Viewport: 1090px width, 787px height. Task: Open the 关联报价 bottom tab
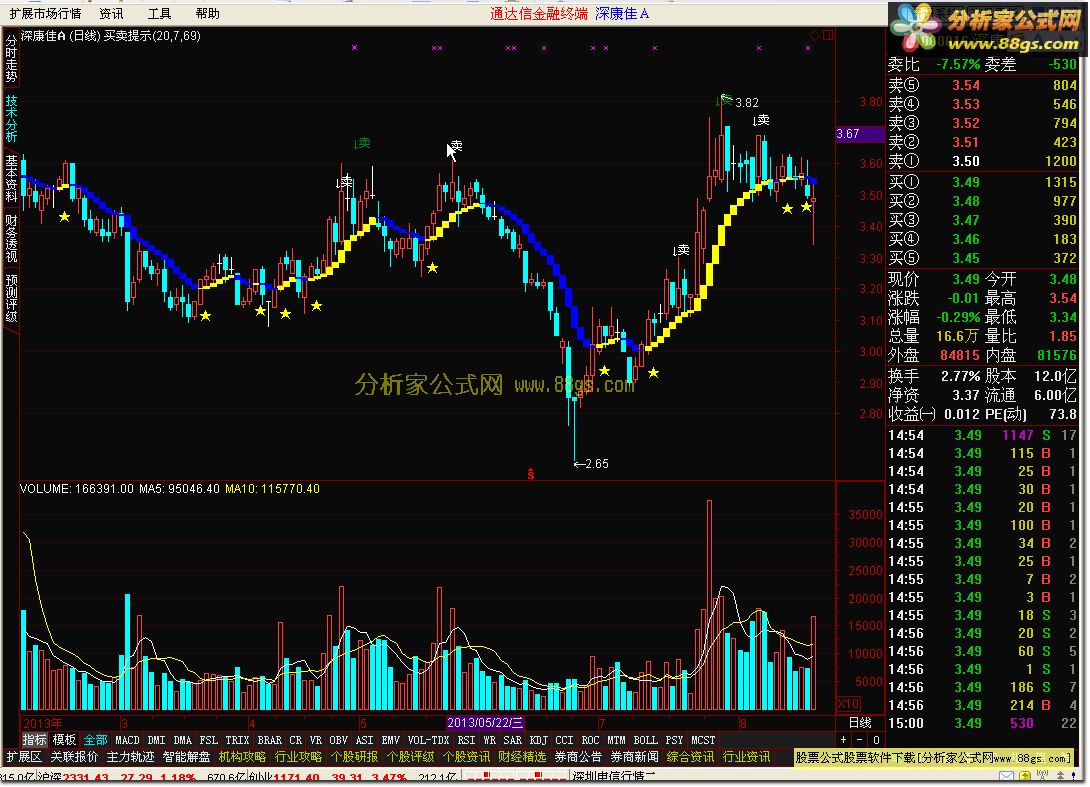coord(74,757)
